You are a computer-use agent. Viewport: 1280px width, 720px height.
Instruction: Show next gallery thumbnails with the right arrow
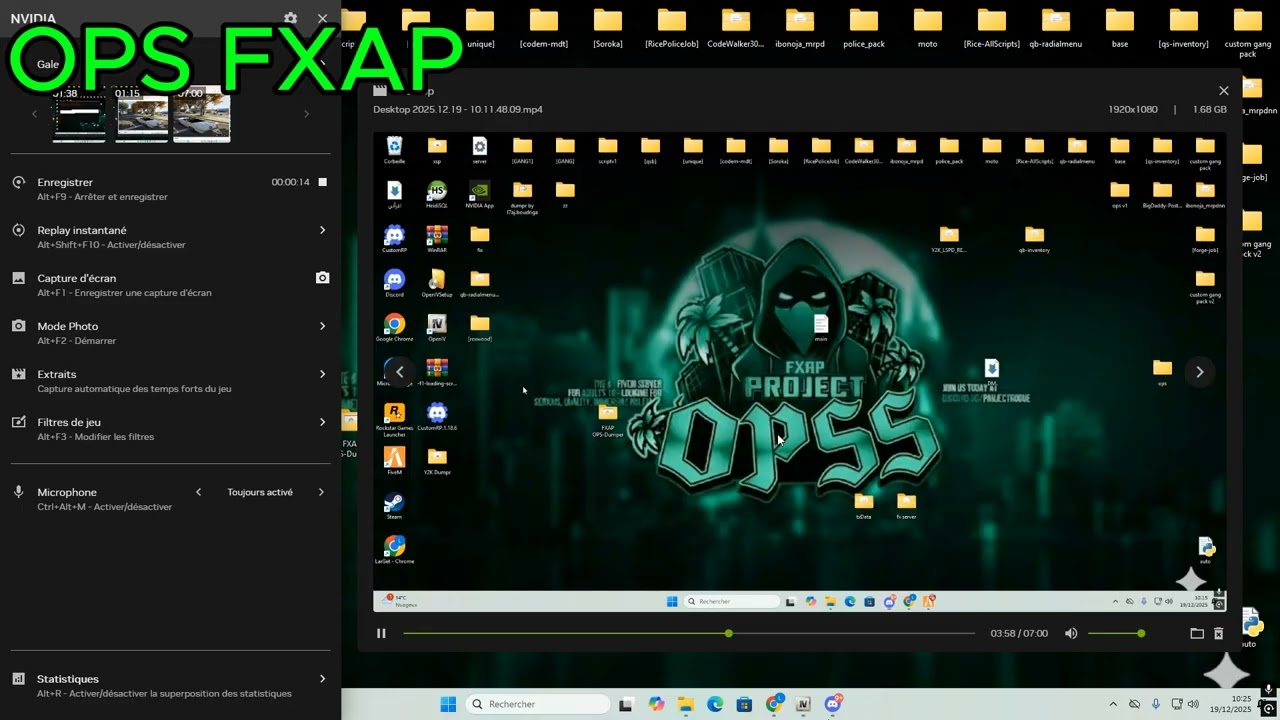[306, 114]
